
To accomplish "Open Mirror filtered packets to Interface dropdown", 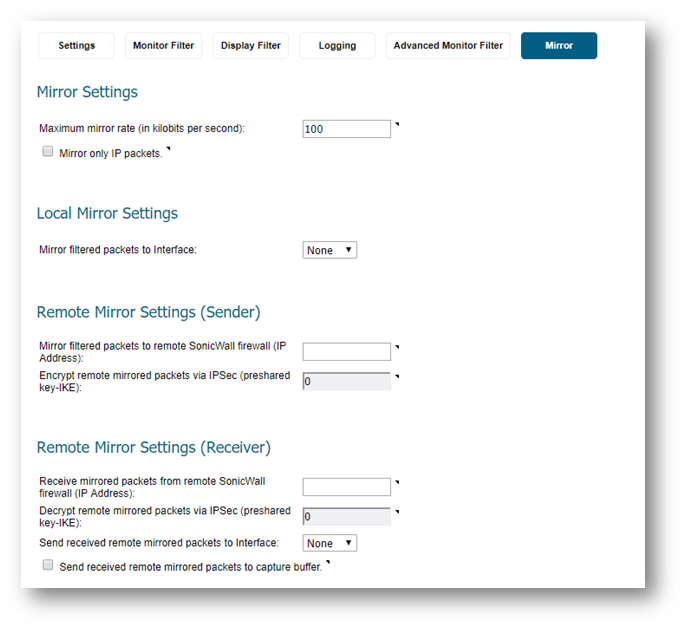I will (329, 250).
